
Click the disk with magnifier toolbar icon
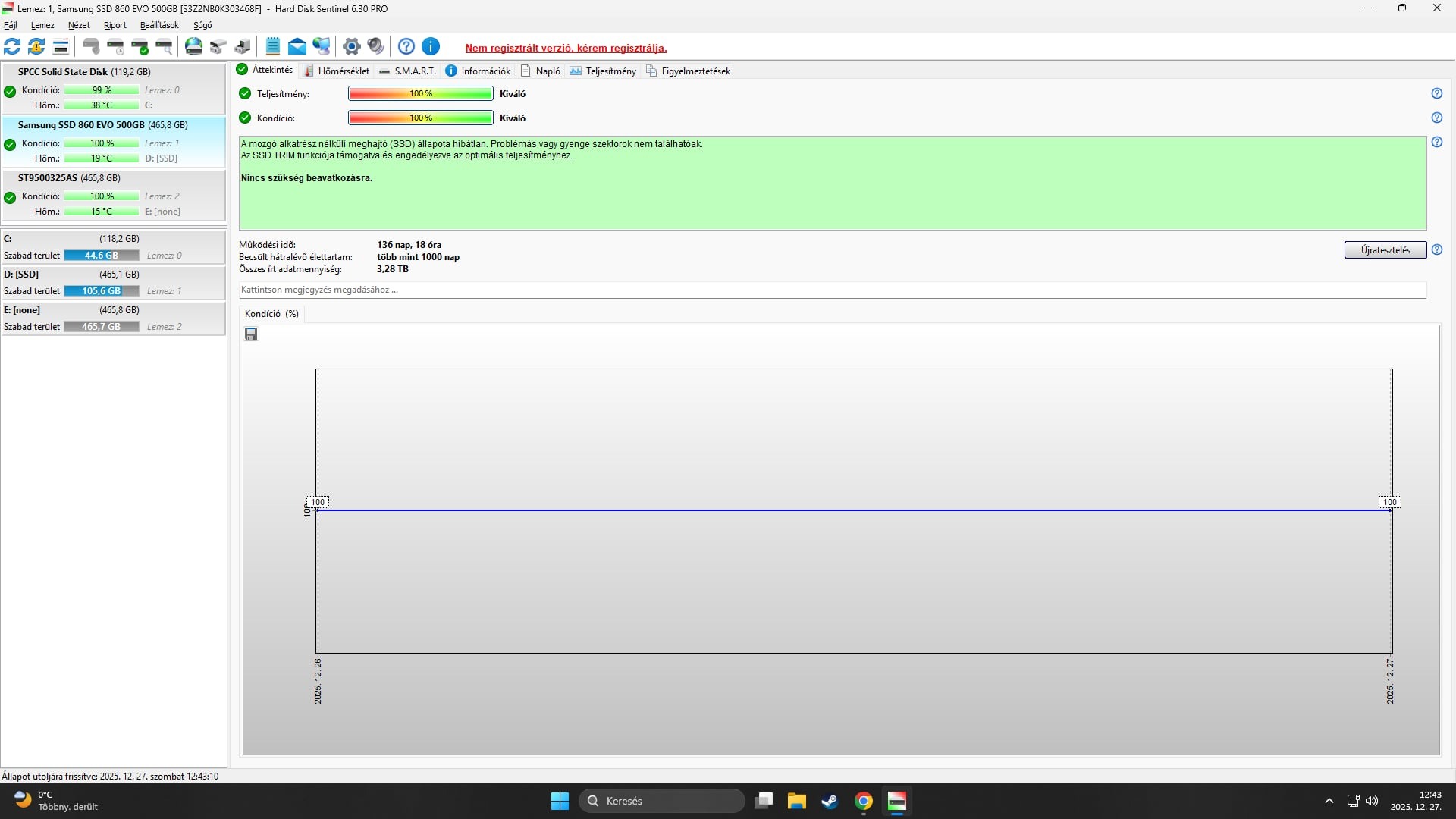click(164, 47)
